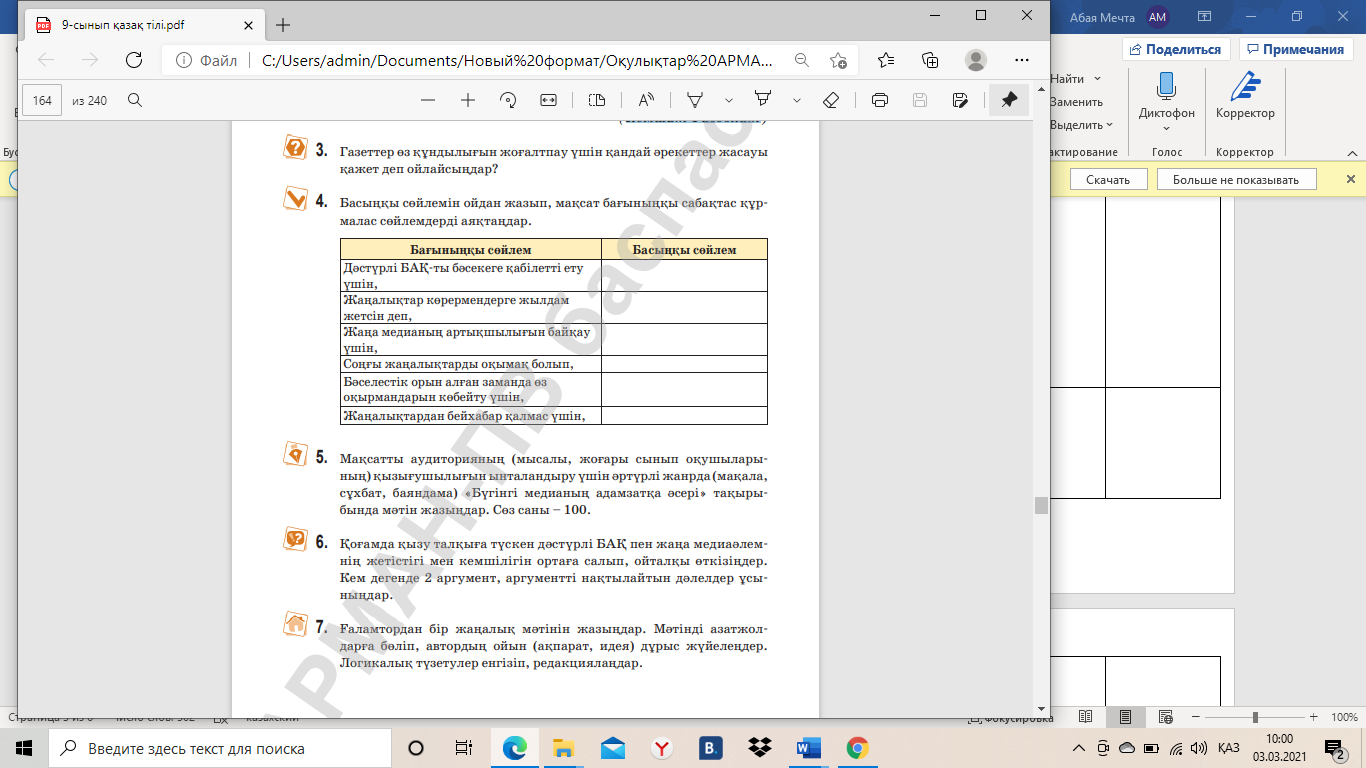This screenshot has width=1366, height=768.
Task: Expand the Выделить dropdown in Word
Action: coord(1109,125)
